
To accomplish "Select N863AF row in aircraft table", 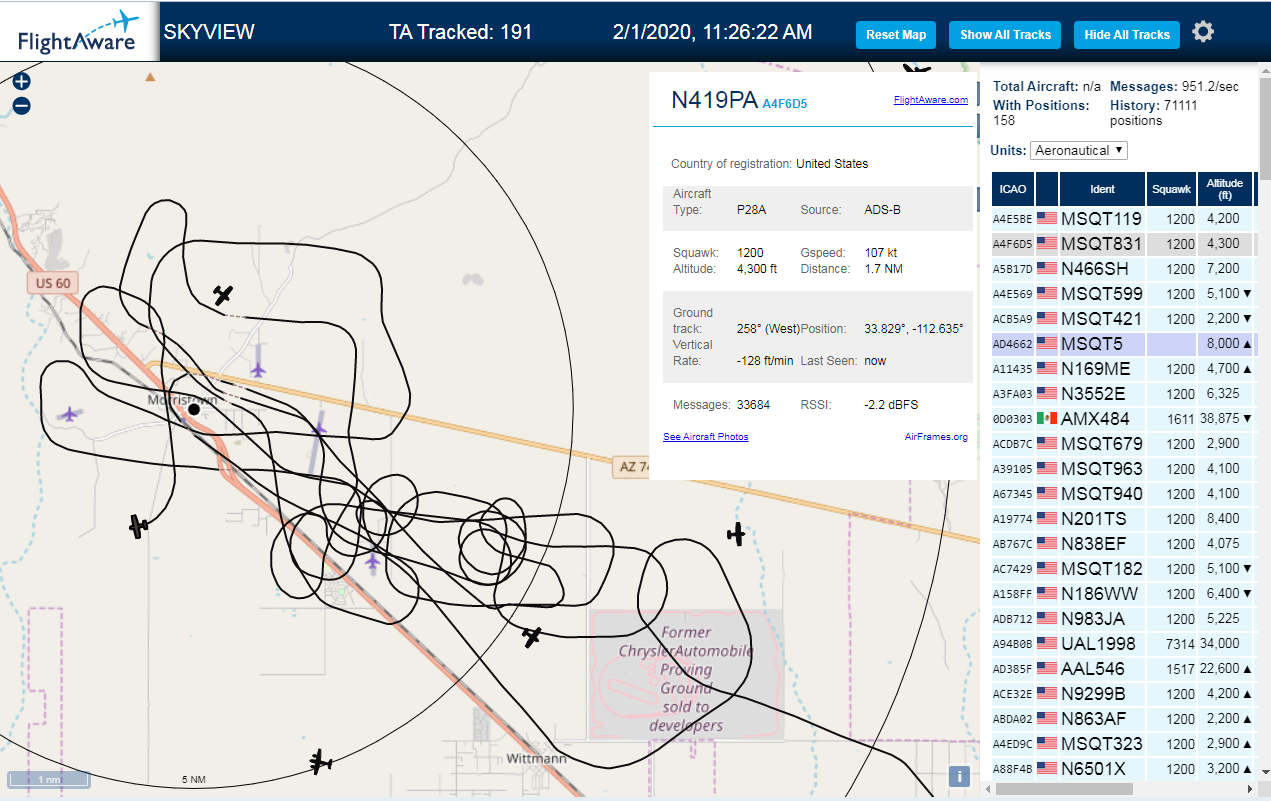I will coord(1123,718).
